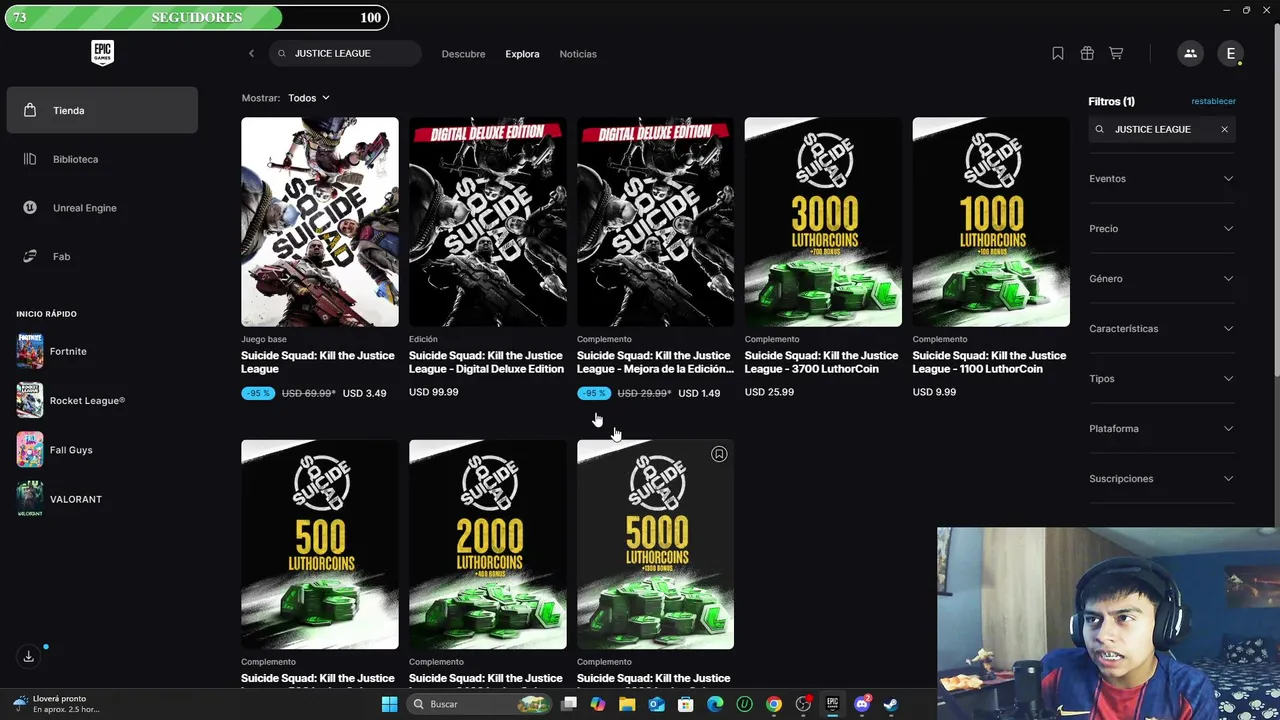
Task: Expand the Suscripciones filter
Action: pyautogui.click(x=1162, y=479)
